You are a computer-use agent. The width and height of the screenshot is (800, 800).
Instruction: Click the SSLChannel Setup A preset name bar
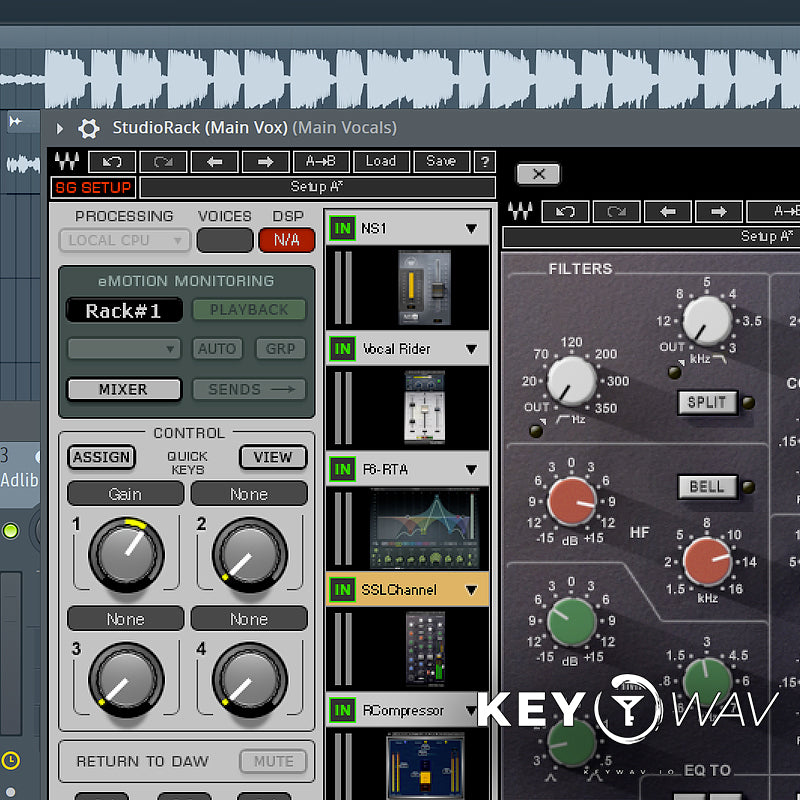coord(652,237)
